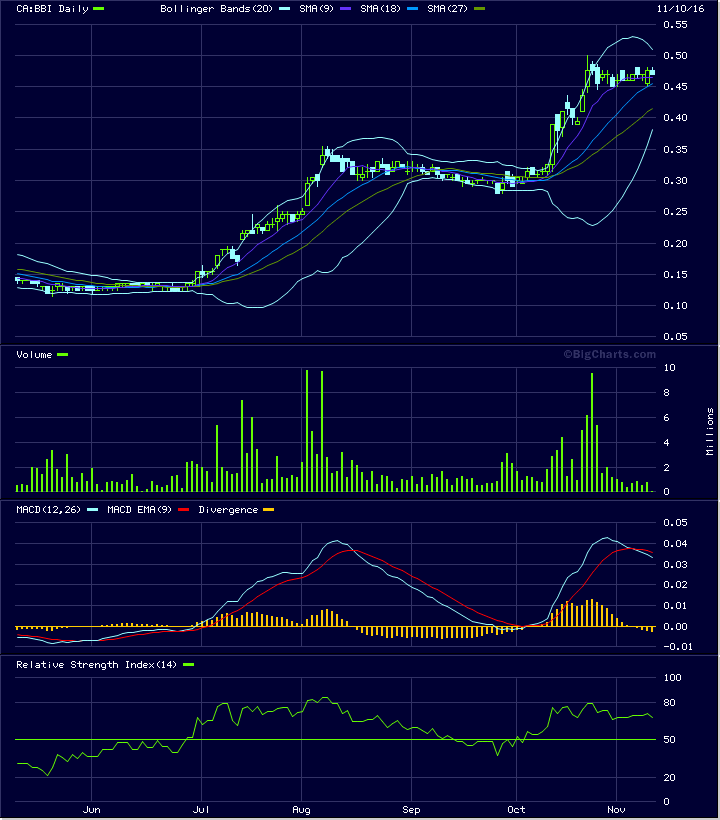The image size is (720, 820).
Task: Click the yellow Divergence legend swatch
Action: [269, 510]
